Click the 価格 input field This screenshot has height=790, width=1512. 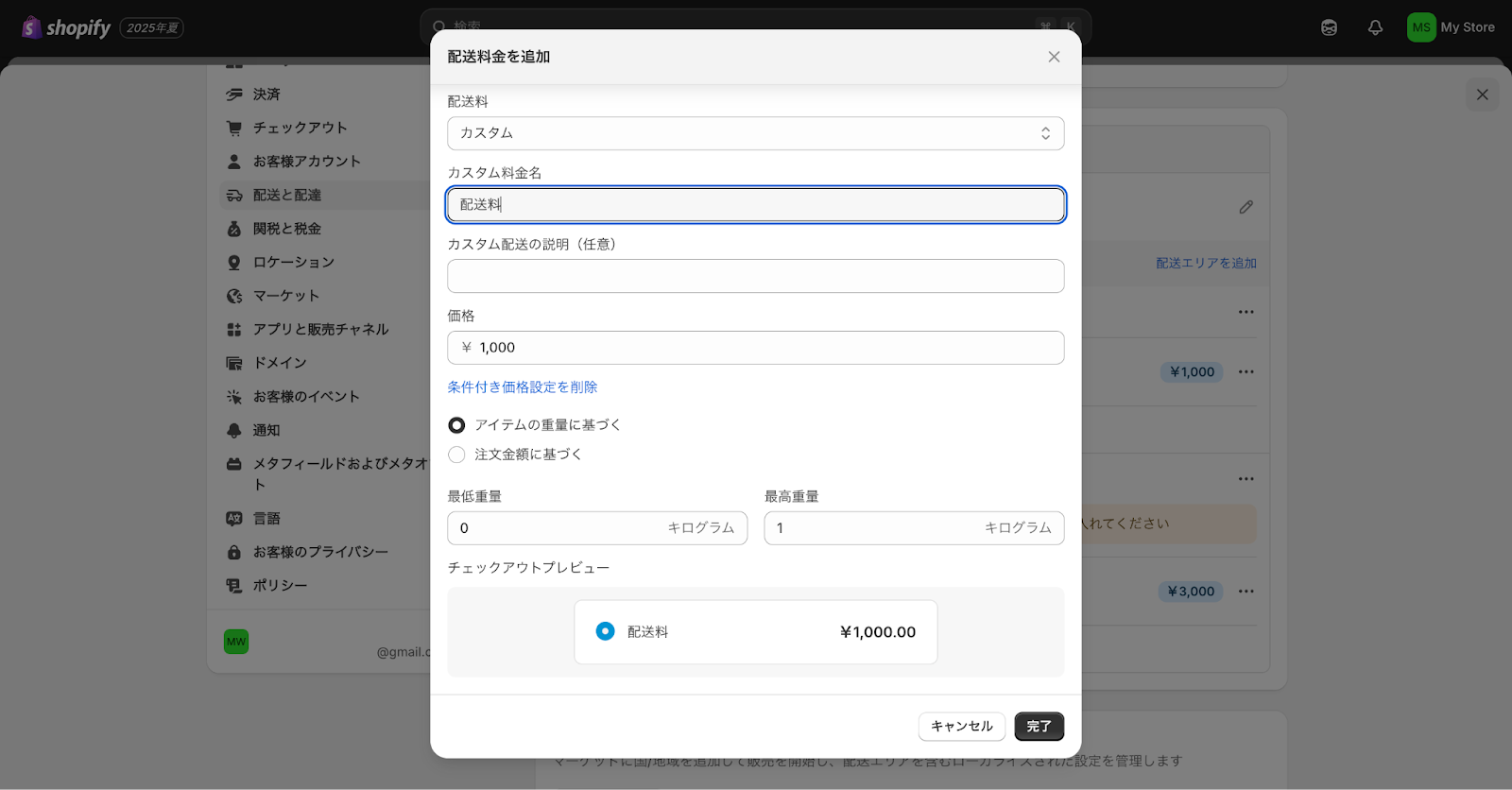[756, 348]
